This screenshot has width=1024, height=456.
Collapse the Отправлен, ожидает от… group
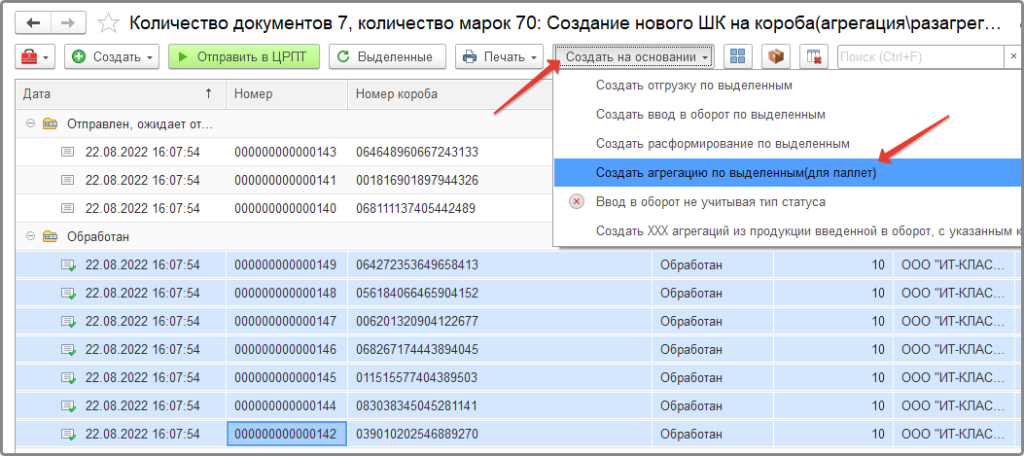pos(31,123)
